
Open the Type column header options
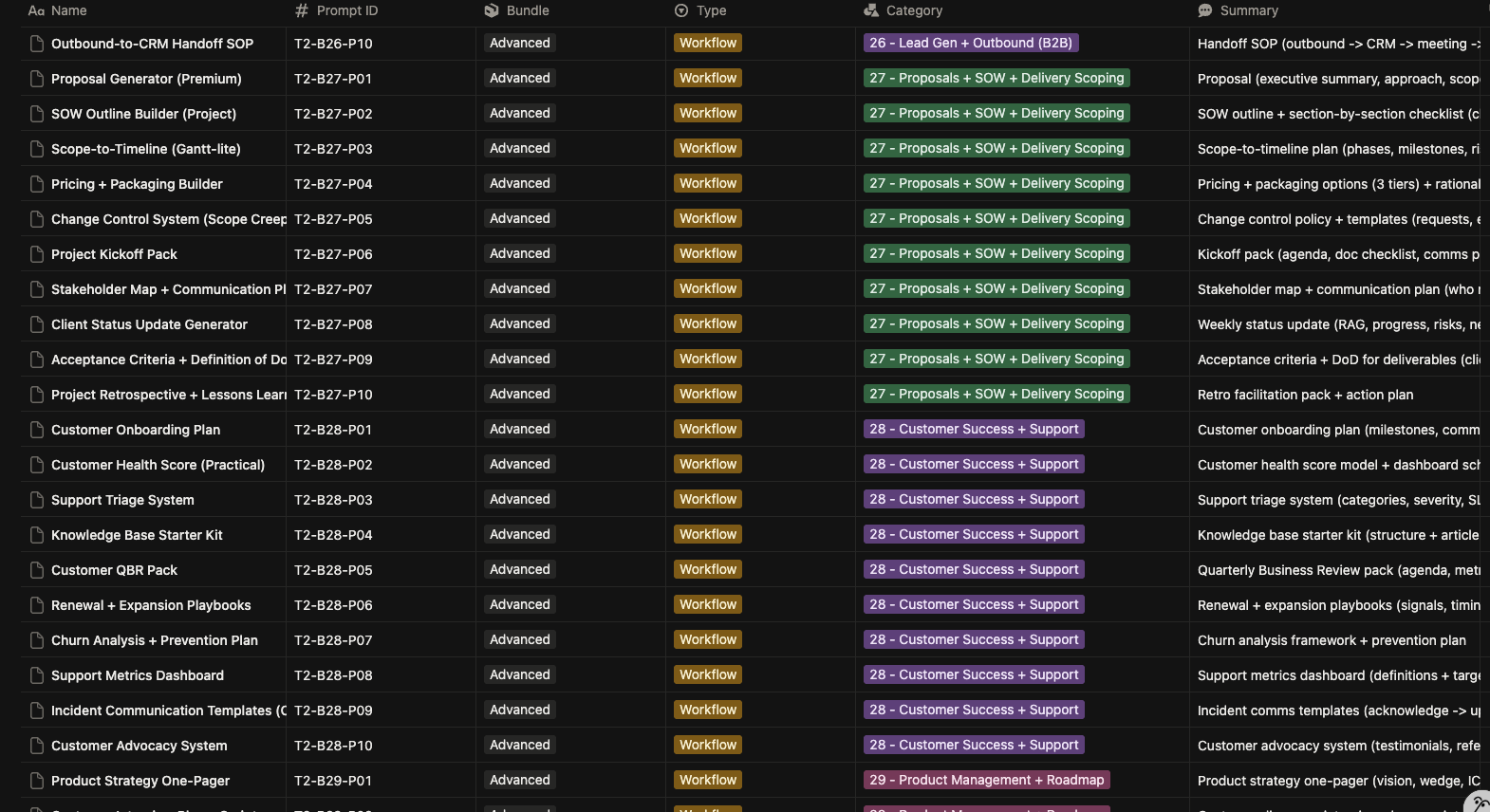point(711,10)
